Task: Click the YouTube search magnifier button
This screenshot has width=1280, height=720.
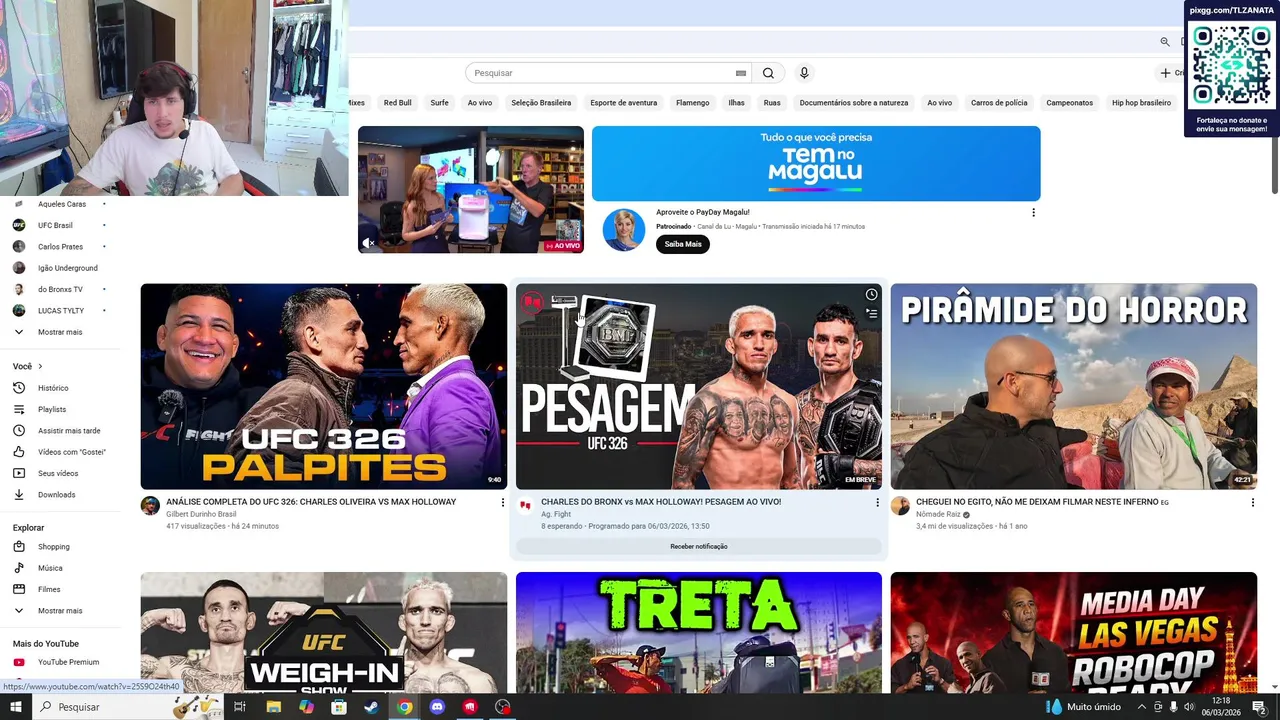Action: pyautogui.click(x=768, y=73)
